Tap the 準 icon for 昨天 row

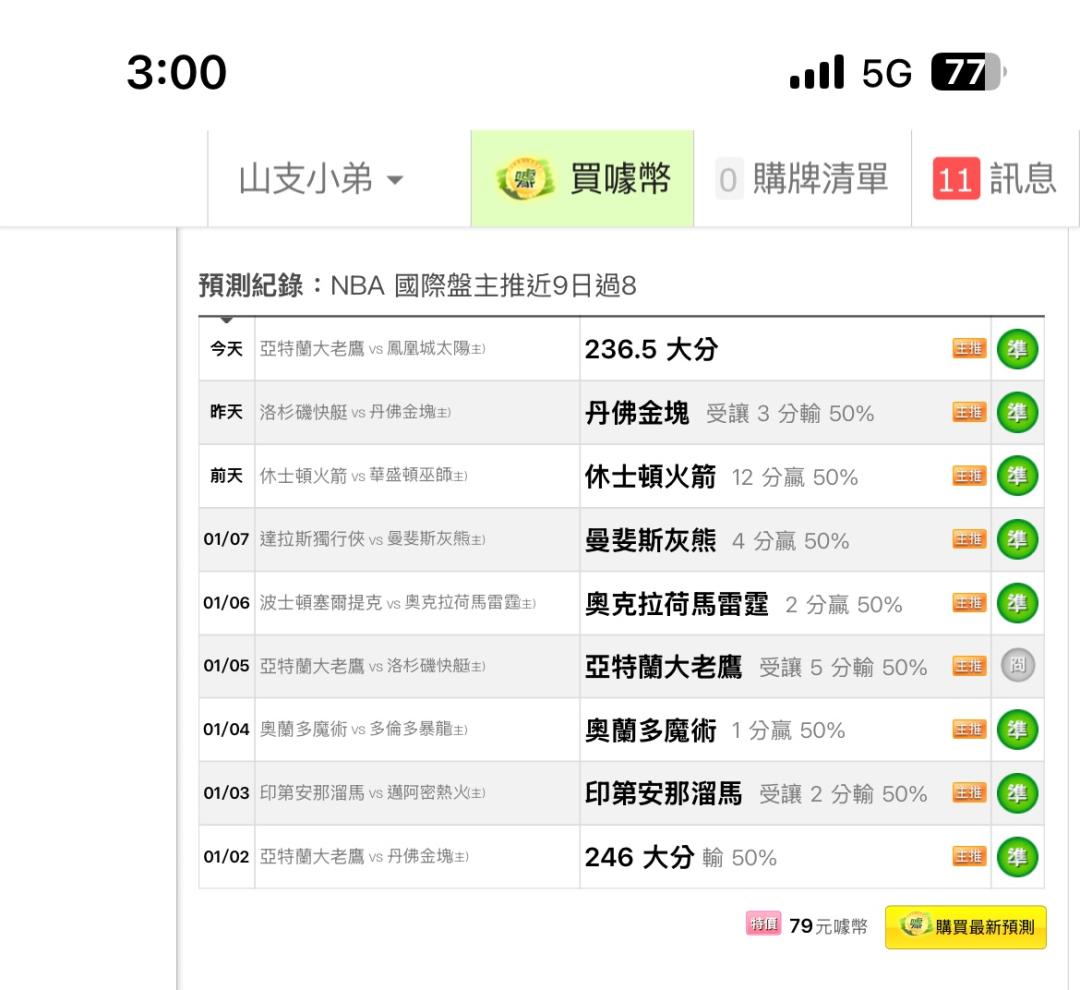pyautogui.click(x=1017, y=412)
